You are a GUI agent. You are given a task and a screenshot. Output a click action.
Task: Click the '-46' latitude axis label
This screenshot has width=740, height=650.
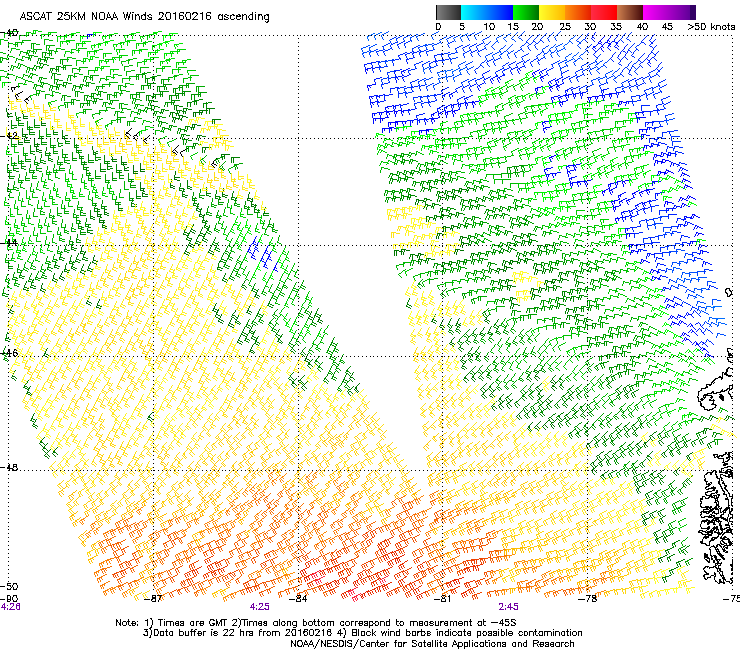tap(9, 353)
